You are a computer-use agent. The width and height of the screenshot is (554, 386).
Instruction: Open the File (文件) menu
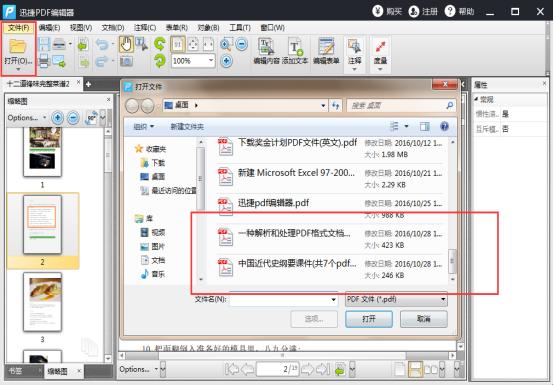tap(19, 28)
